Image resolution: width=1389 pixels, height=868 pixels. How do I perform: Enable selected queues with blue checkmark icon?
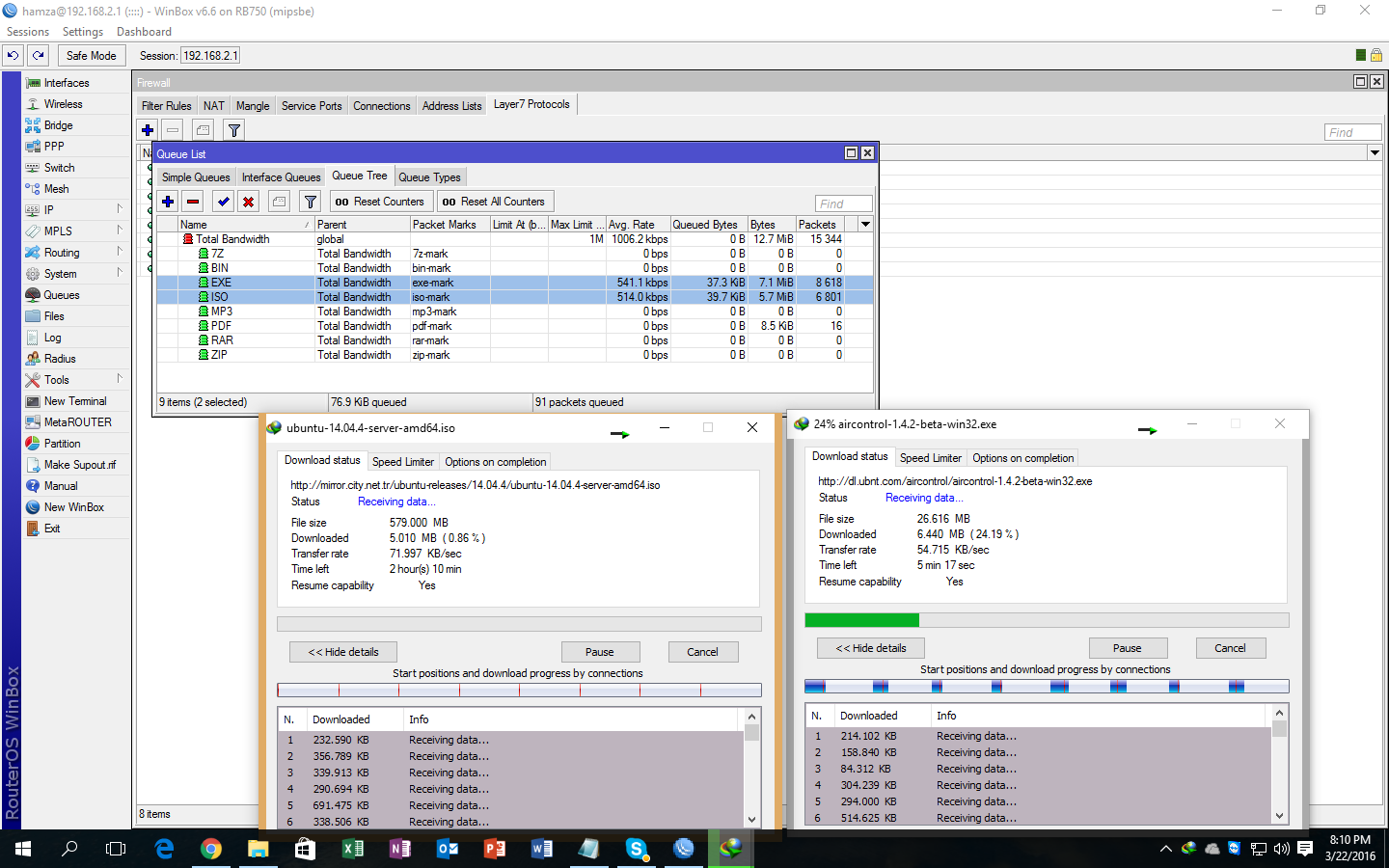click(224, 202)
